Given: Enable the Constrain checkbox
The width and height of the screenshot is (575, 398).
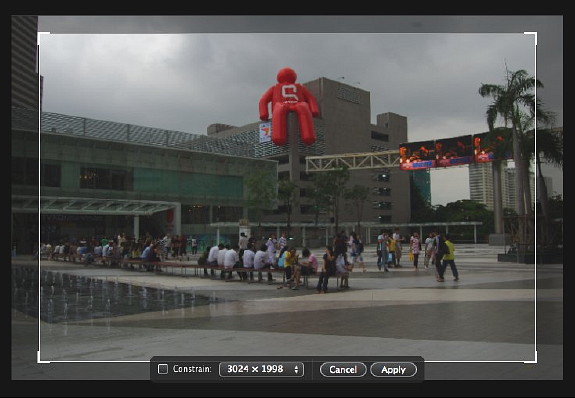Looking at the screenshot, I should (162, 369).
